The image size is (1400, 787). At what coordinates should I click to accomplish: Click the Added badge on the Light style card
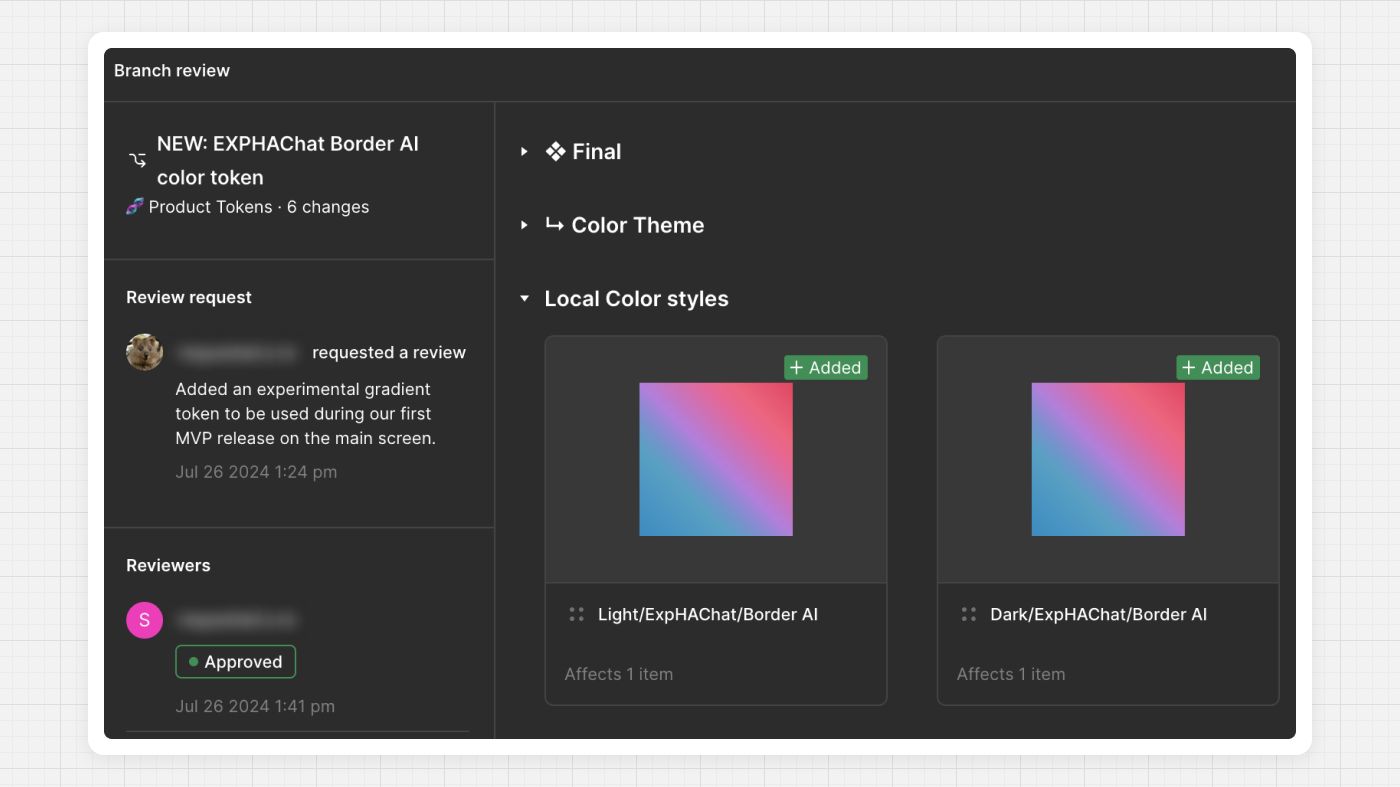coord(825,368)
